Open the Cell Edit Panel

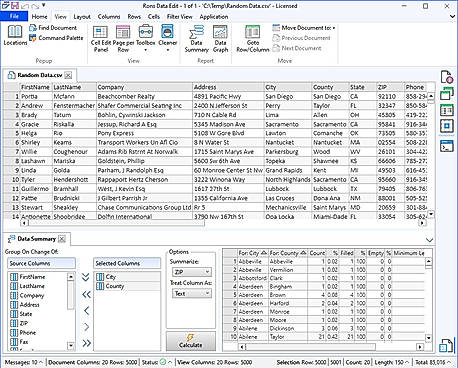[x=101, y=39]
